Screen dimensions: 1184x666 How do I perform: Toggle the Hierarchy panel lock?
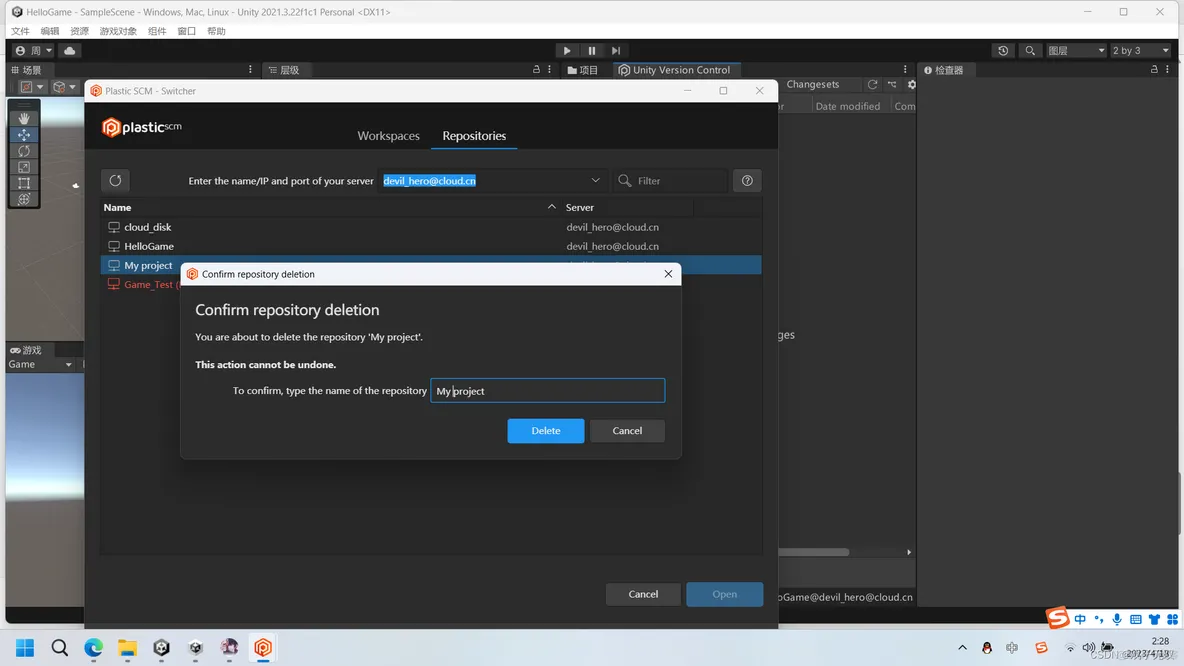(536, 69)
